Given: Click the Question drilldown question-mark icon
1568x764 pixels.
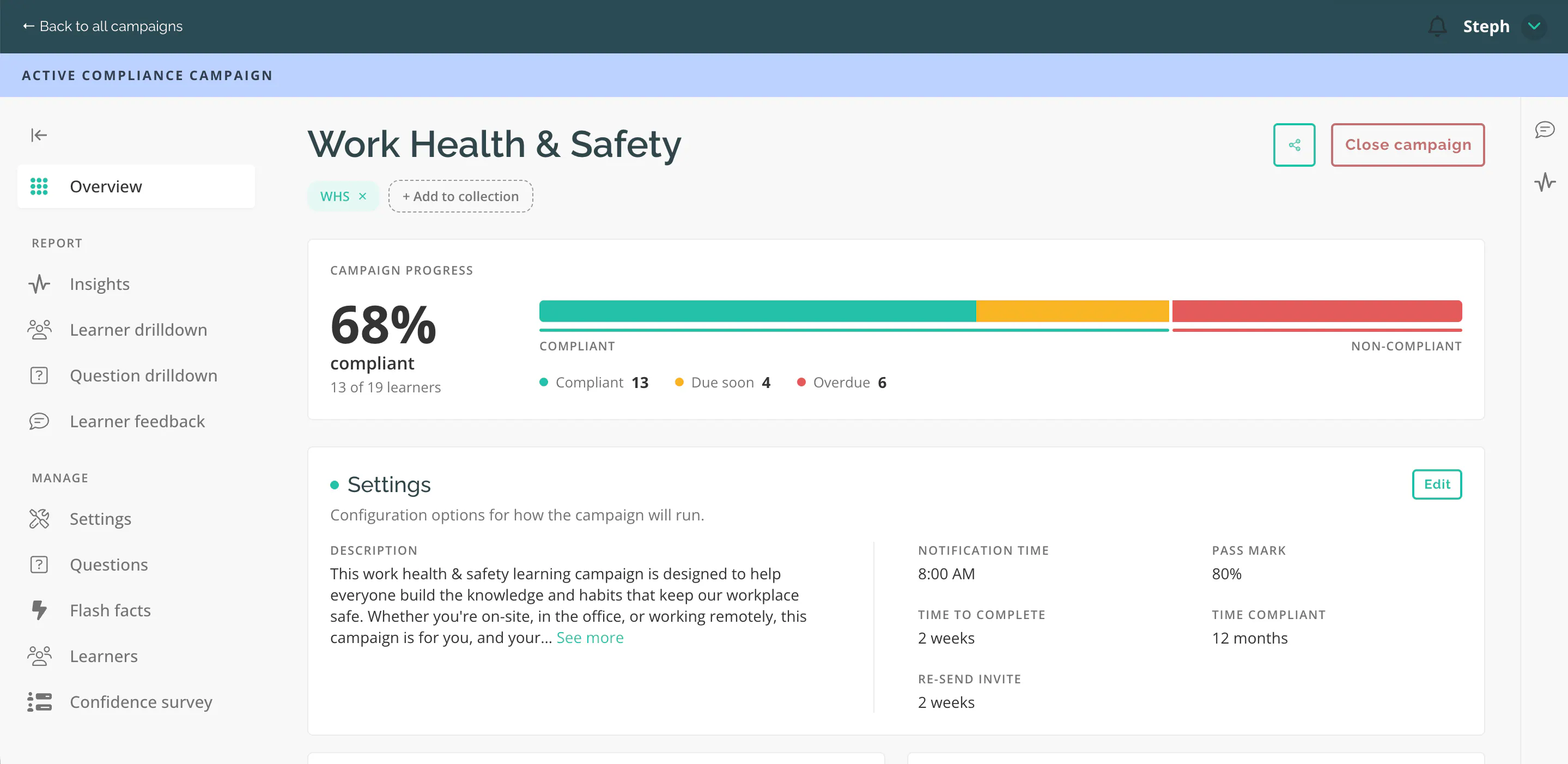Looking at the screenshot, I should pyautogui.click(x=39, y=375).
